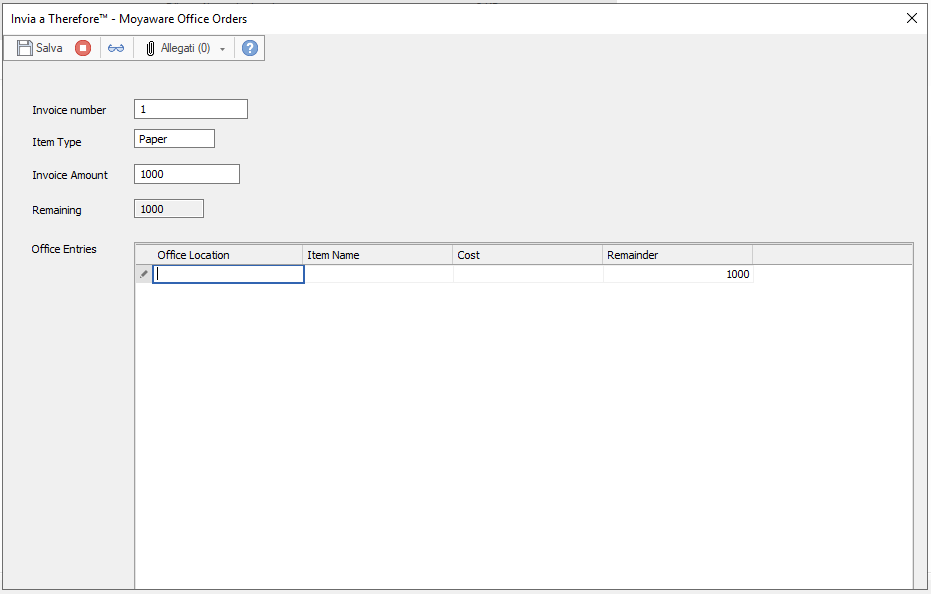Click the red stop icon on the toolbar

coord(82,47)
